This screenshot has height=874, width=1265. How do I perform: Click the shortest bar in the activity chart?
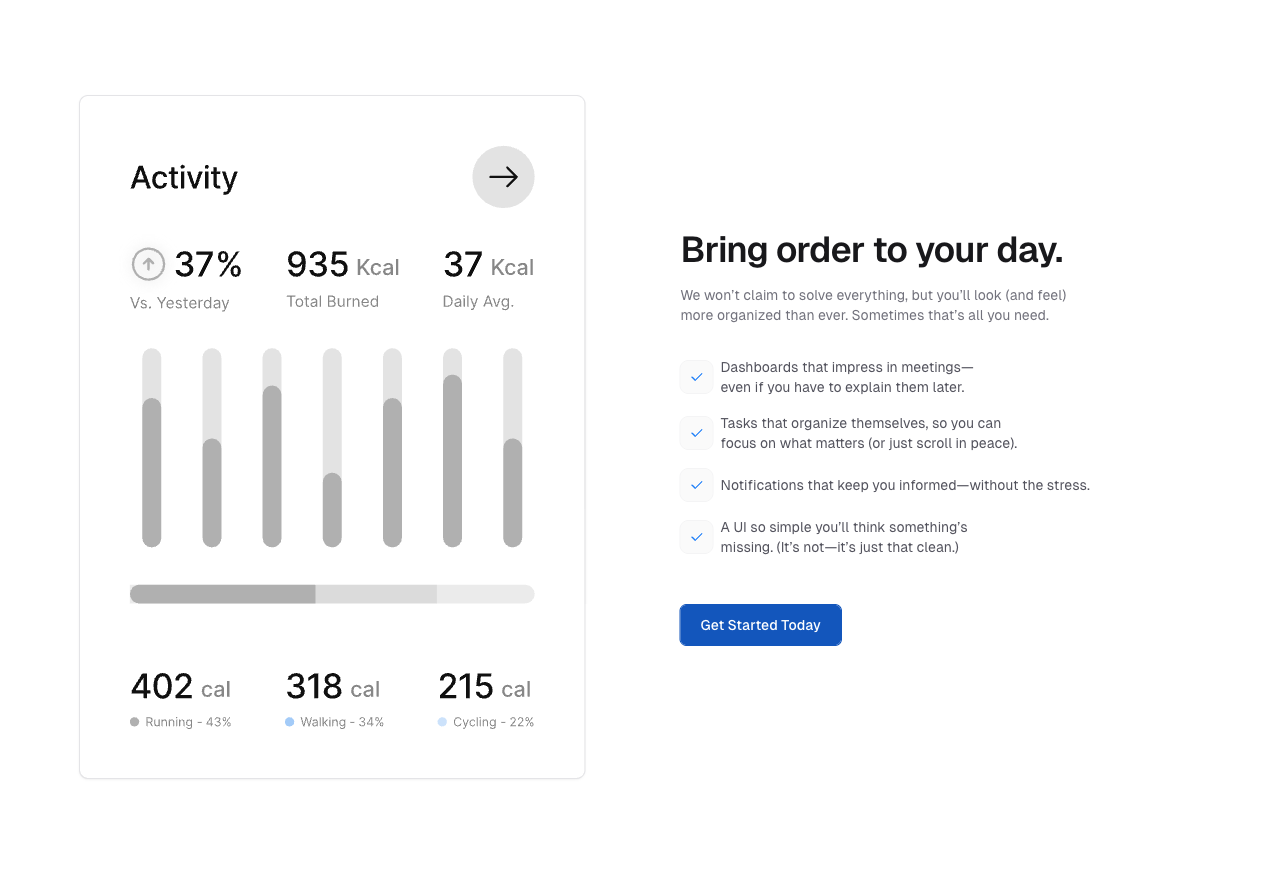[x=332, y=509]
